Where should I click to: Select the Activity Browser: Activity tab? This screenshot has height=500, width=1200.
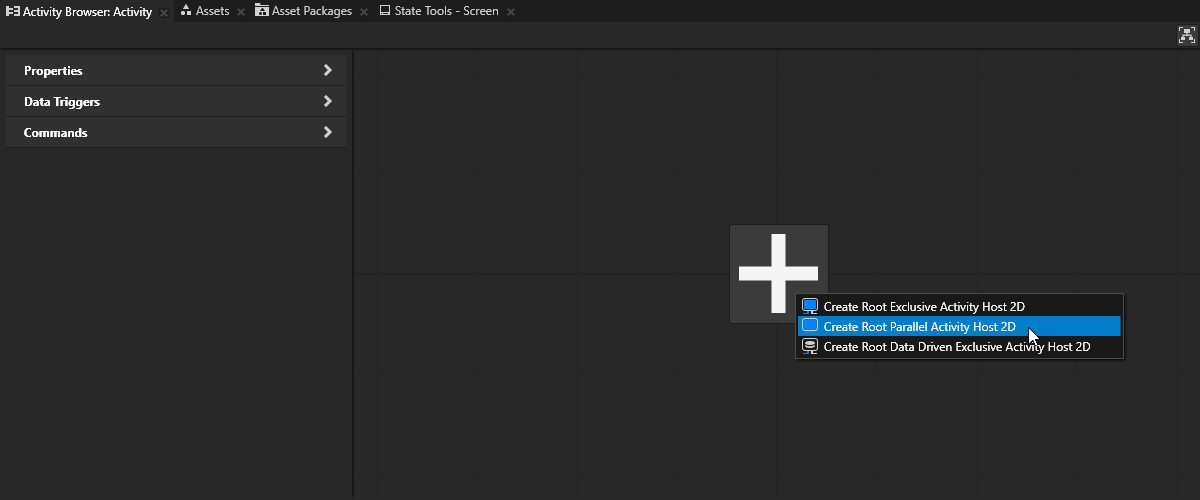tap(87, 12)
